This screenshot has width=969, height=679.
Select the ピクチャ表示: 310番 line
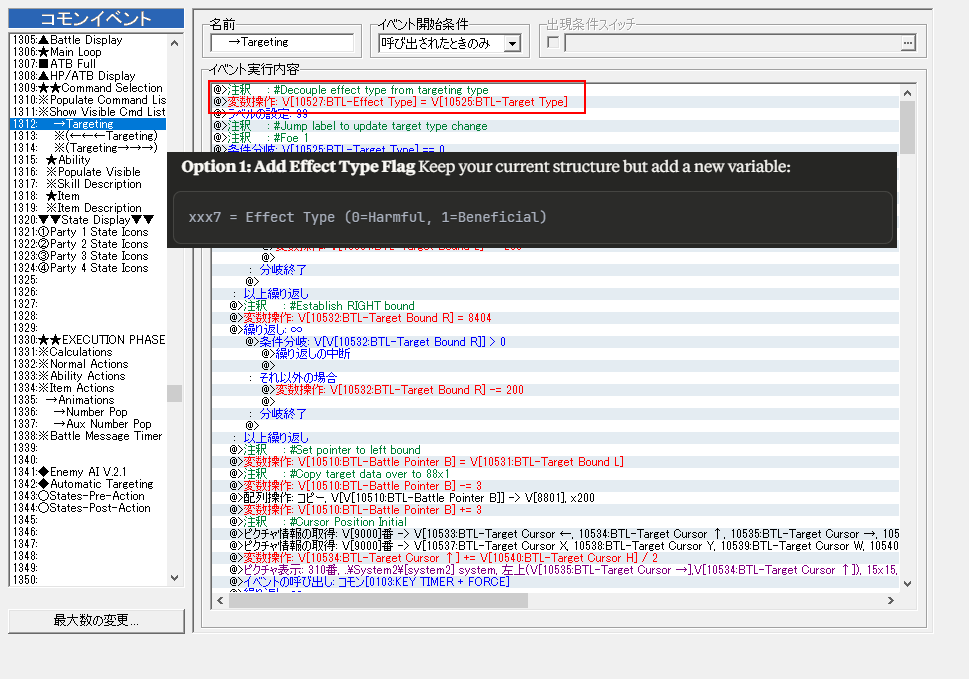[x=555, y=570]
